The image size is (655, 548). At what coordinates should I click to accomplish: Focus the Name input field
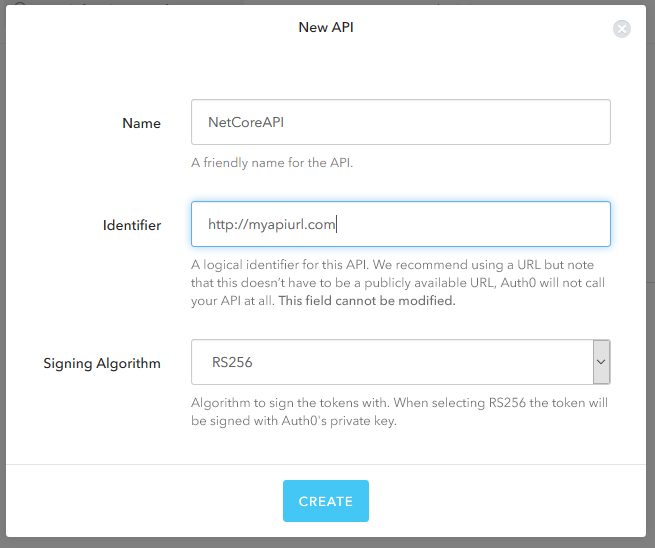401,122
